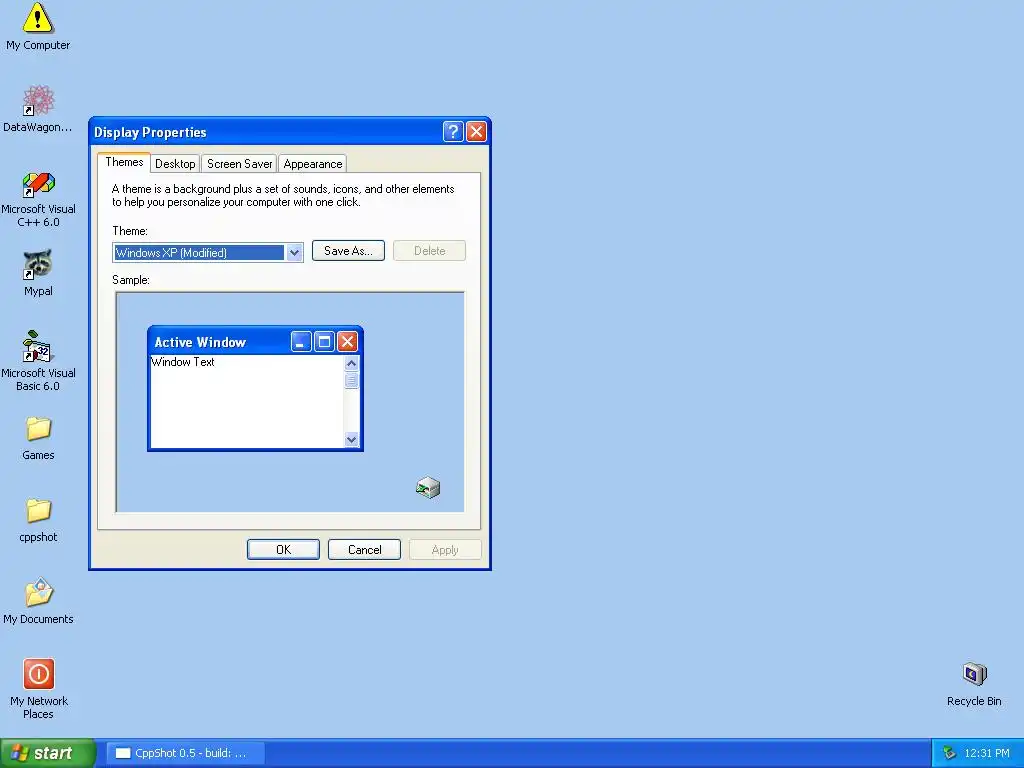Click sample Active Window close button

(347, 342)
